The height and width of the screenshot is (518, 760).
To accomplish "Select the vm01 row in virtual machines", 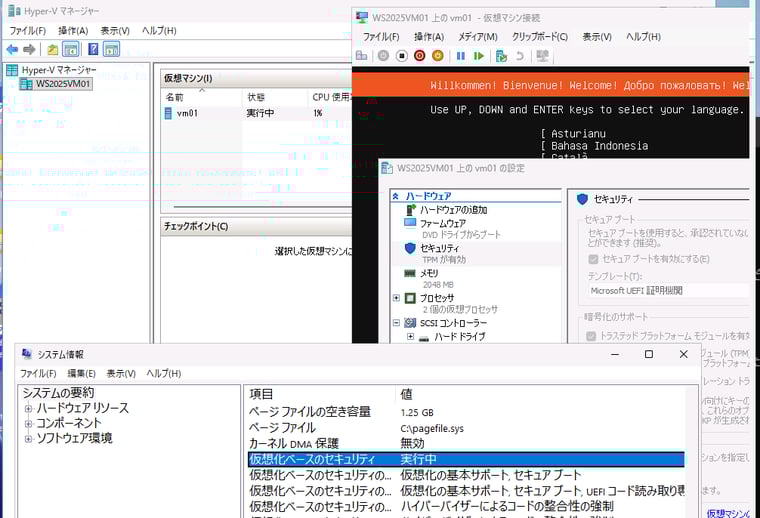I will pyautogui.click(x=257, y=113).
